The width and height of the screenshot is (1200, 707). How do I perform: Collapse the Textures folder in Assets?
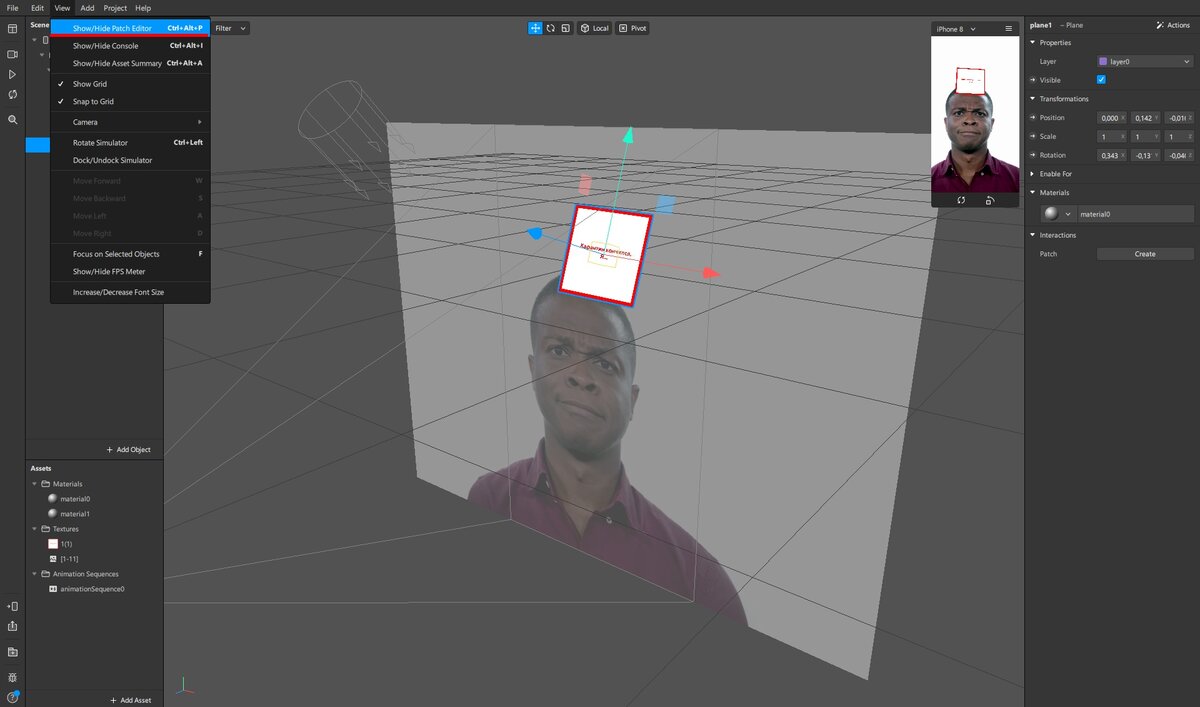pos(35,529)
